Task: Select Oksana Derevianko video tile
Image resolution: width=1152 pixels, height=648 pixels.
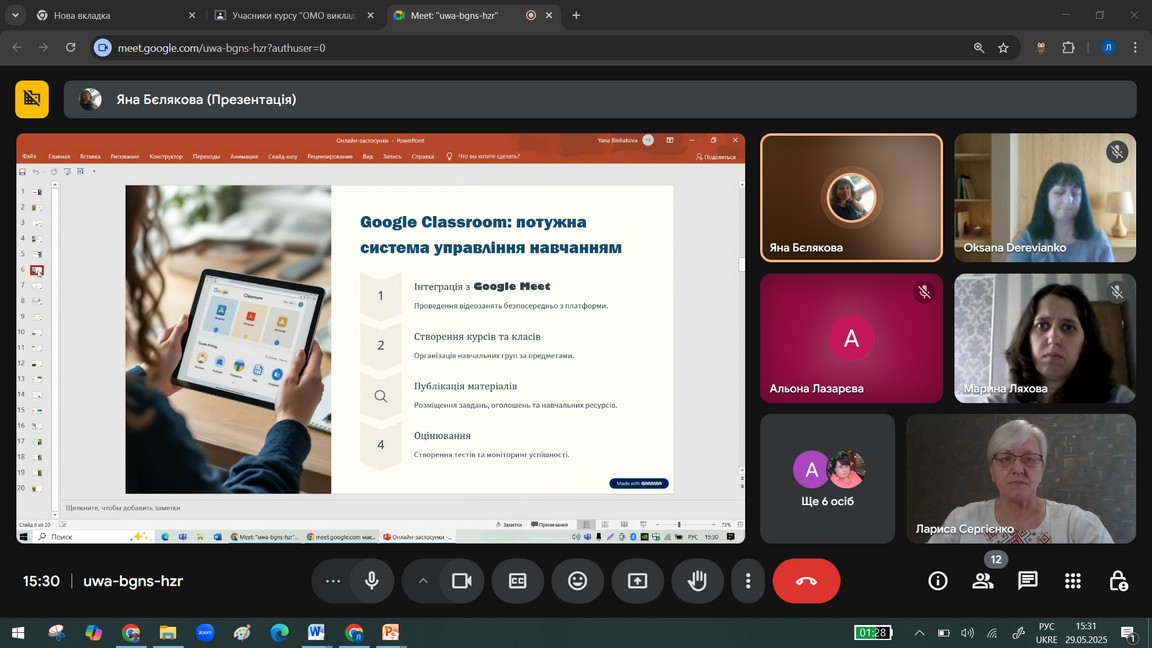Action: (x=1045, y=198)
